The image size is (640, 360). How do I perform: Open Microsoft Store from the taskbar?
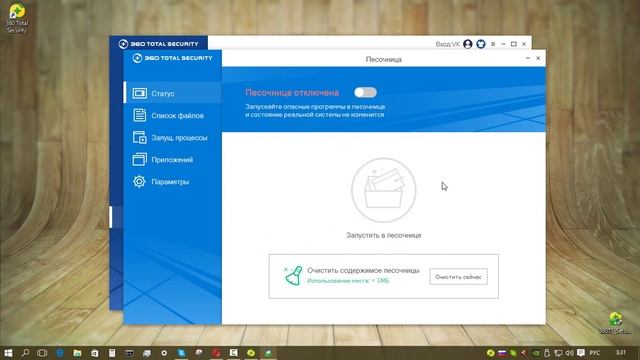click(x=95, y=353)
